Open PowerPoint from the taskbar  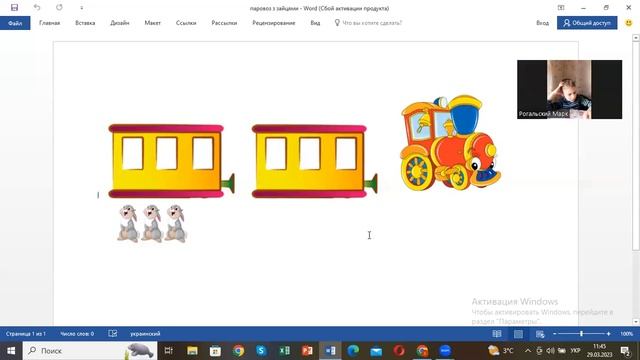(x=307, y=351)
